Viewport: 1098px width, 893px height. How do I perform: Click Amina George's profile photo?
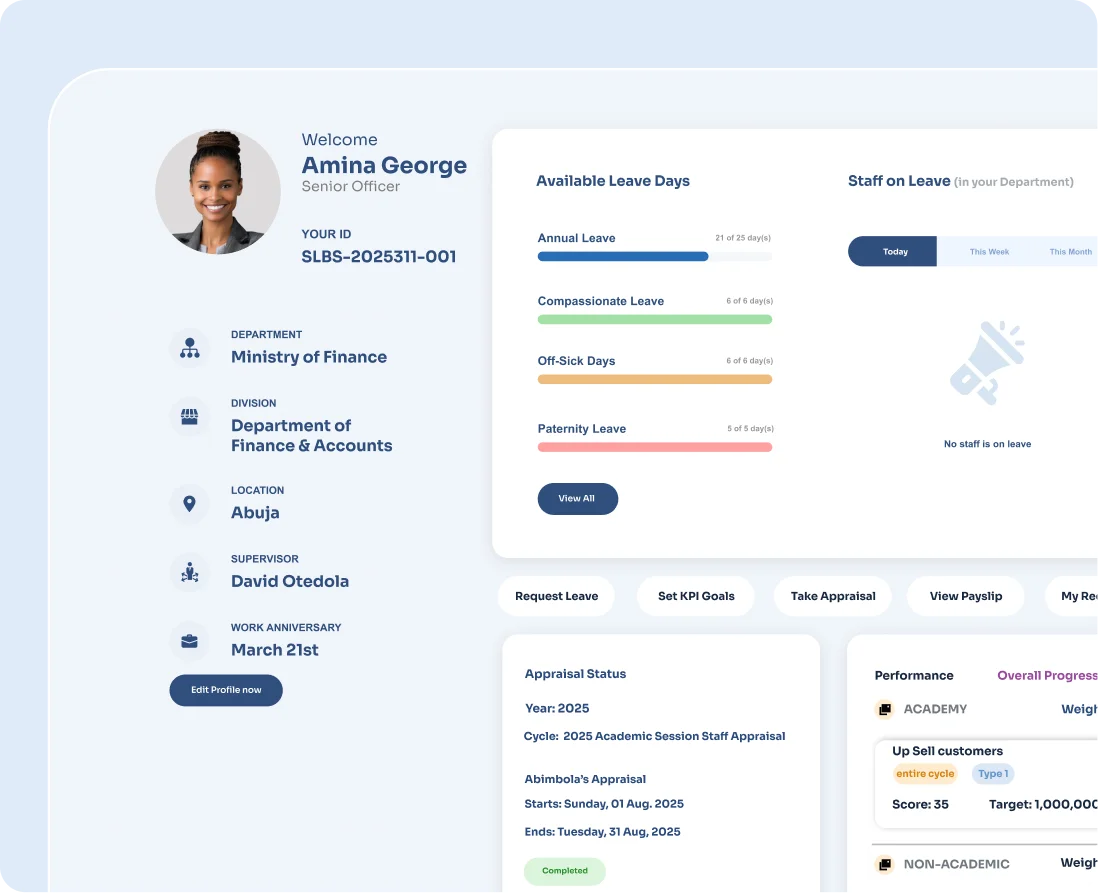[217, 192]
